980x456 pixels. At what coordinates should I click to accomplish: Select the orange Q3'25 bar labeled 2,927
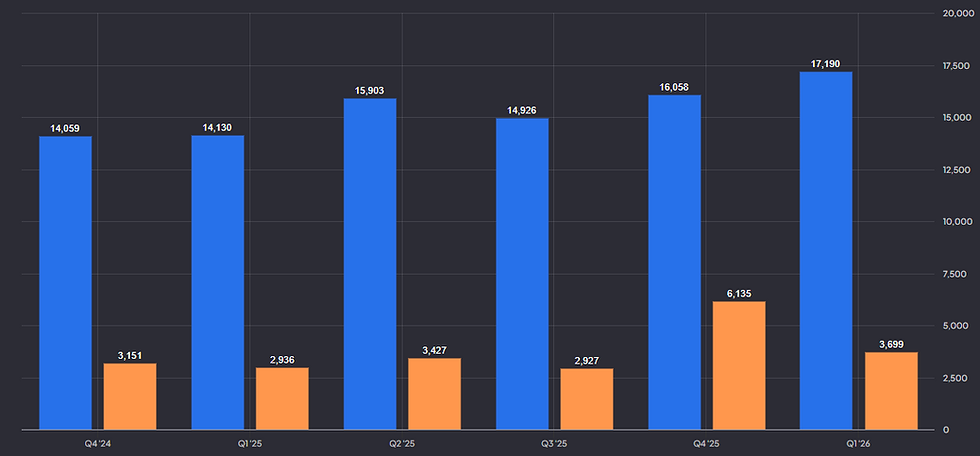pos(587,399)
